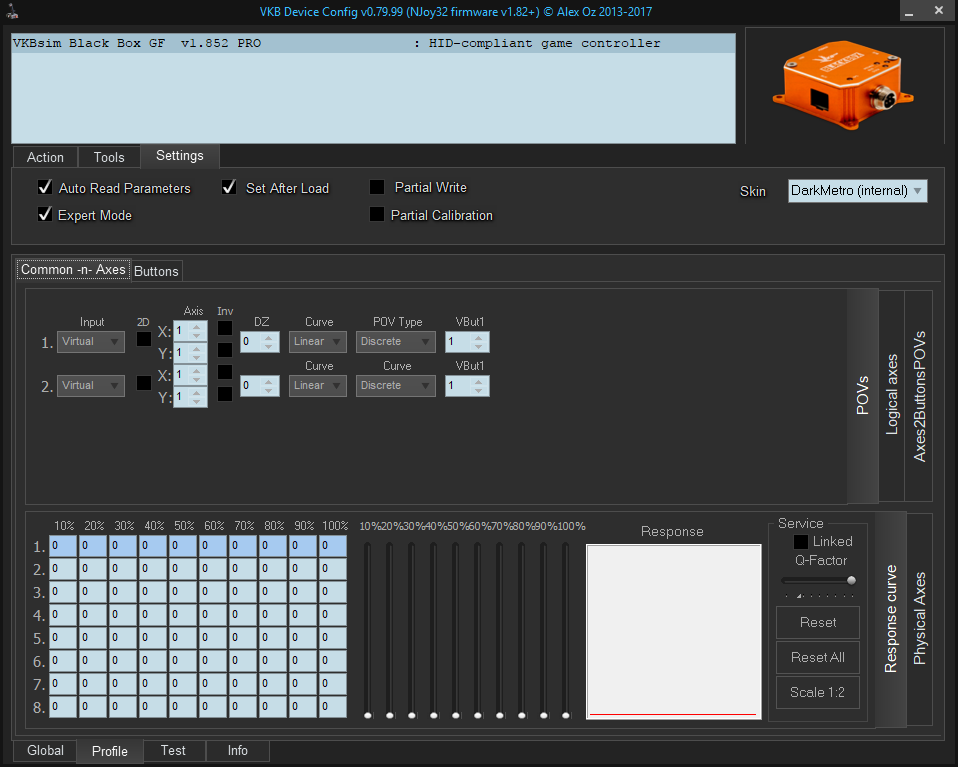
Task: Check the Linked option in Service
Action: (801, 541)
